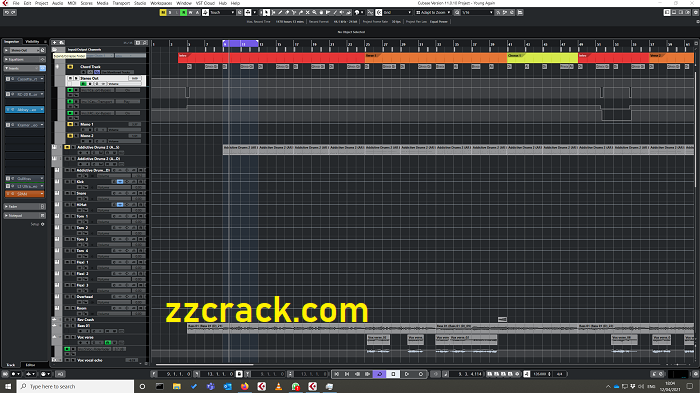Open Firefox from the Windows taskbar
The image size is (700, 393).
[245, 386]
